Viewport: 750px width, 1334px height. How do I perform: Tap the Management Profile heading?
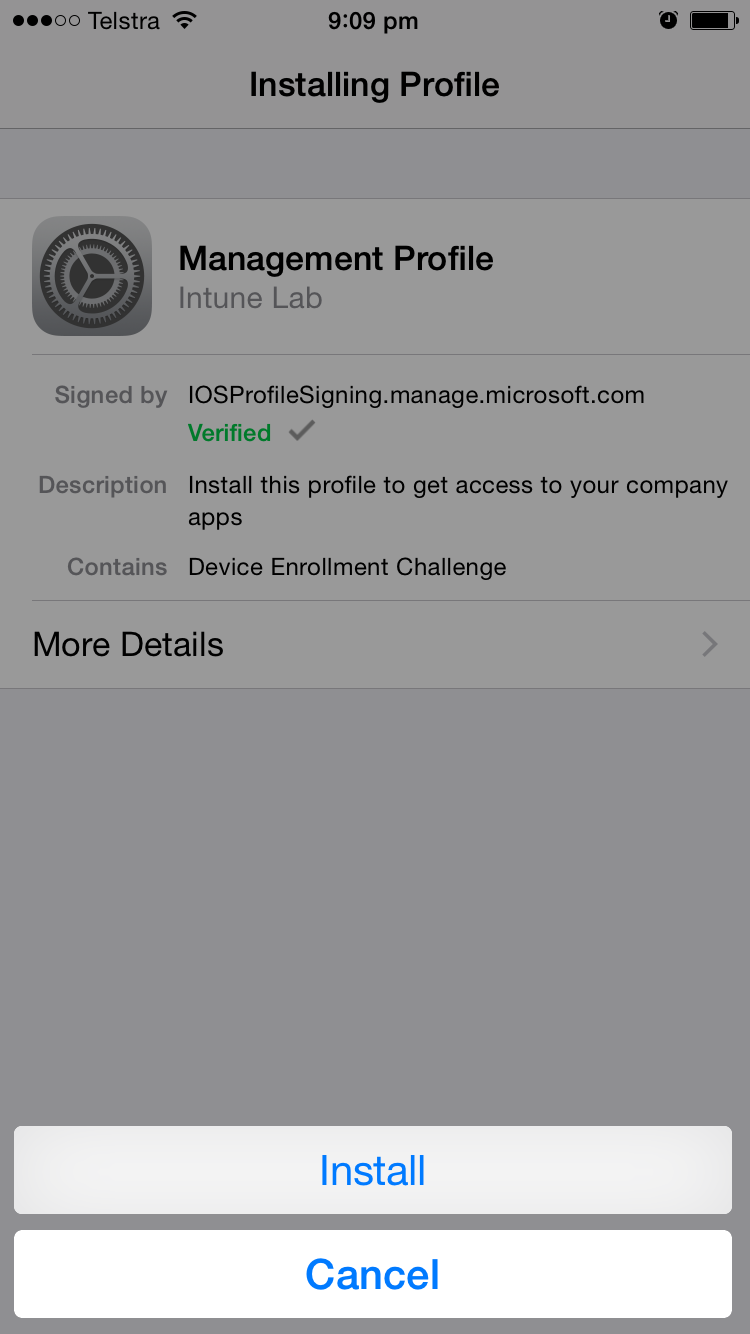pyautogui.click(x=336, y=259)
